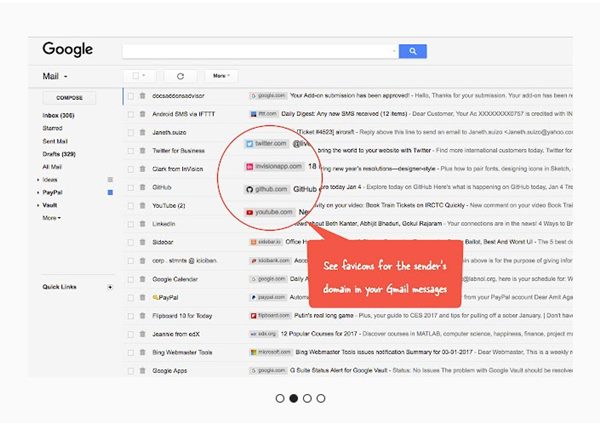Click trash icon in Twitter for Business row
Viewport: 600px width, 423px height.
tap(142, 151)
